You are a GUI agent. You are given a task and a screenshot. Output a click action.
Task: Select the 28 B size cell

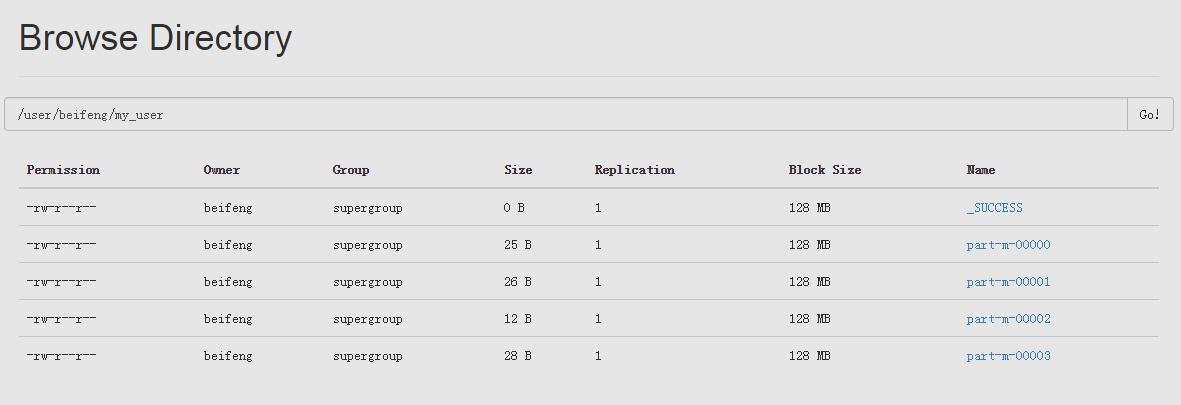click(517, 355)
